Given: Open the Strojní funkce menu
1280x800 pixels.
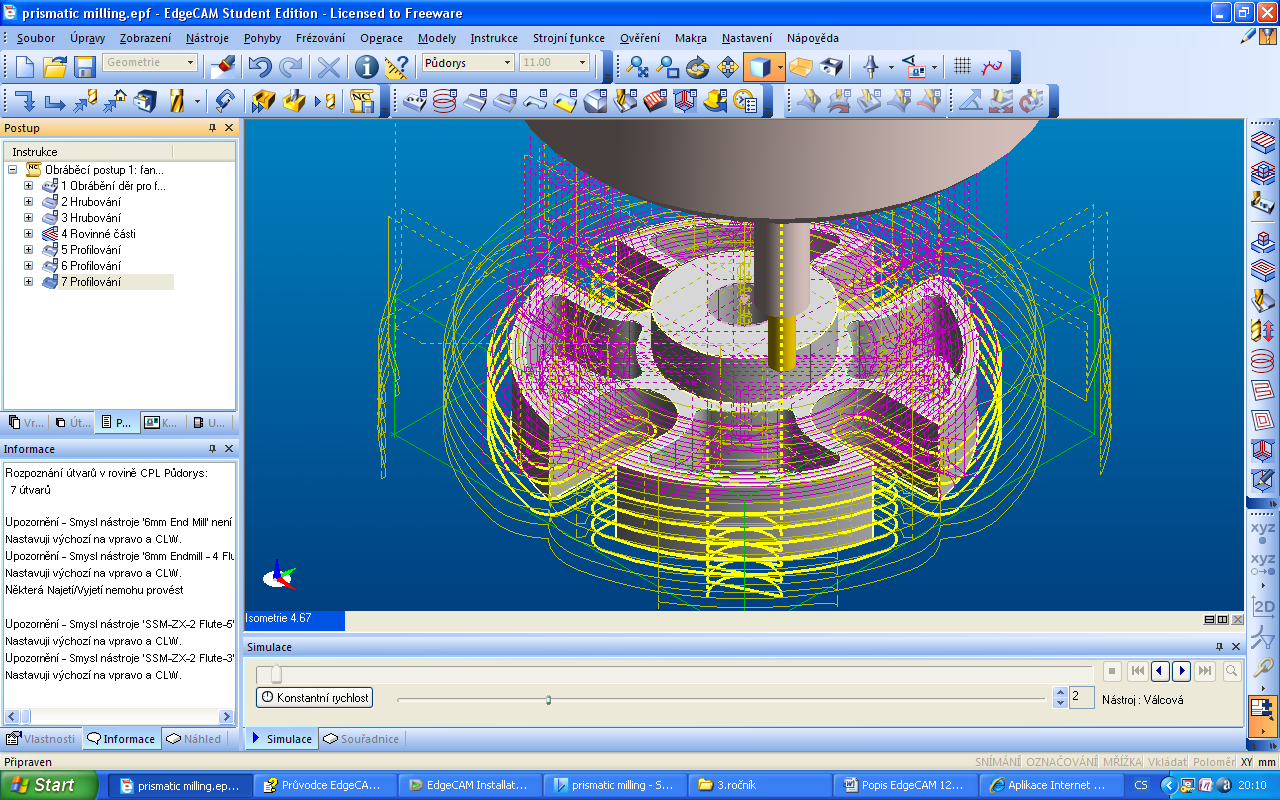Looking at the screenshot, I should pyautogui.click(x=568, y=38).
